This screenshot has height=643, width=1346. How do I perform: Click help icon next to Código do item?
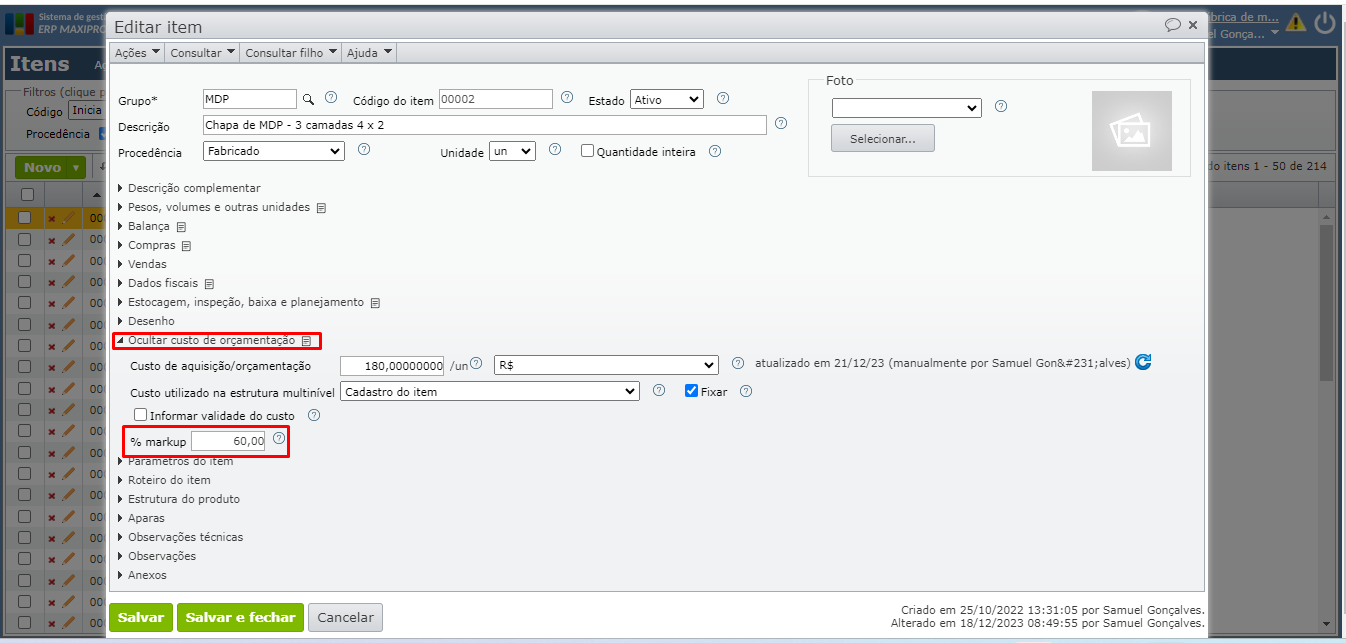pyautogui.click(x=567, y=98)
